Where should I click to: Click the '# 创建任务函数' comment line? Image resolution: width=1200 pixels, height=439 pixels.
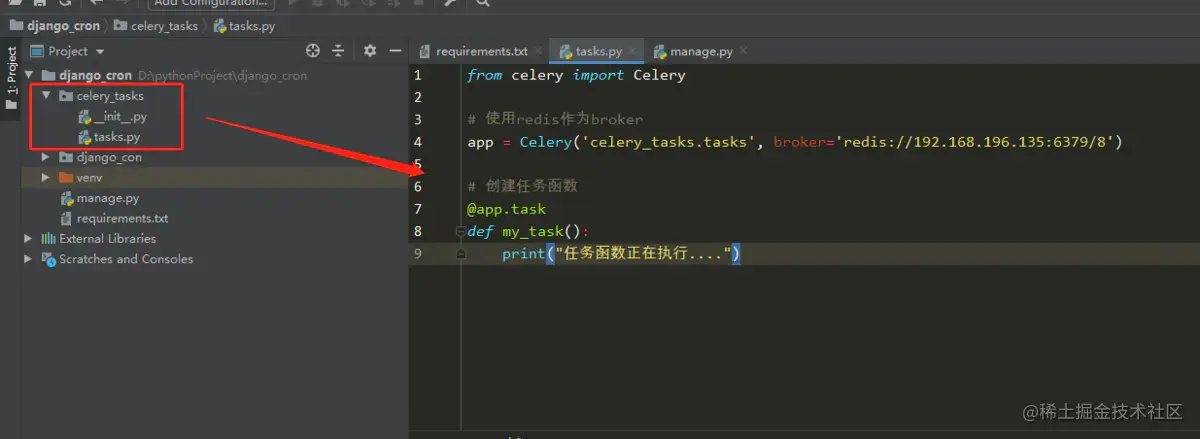(522, 187)
